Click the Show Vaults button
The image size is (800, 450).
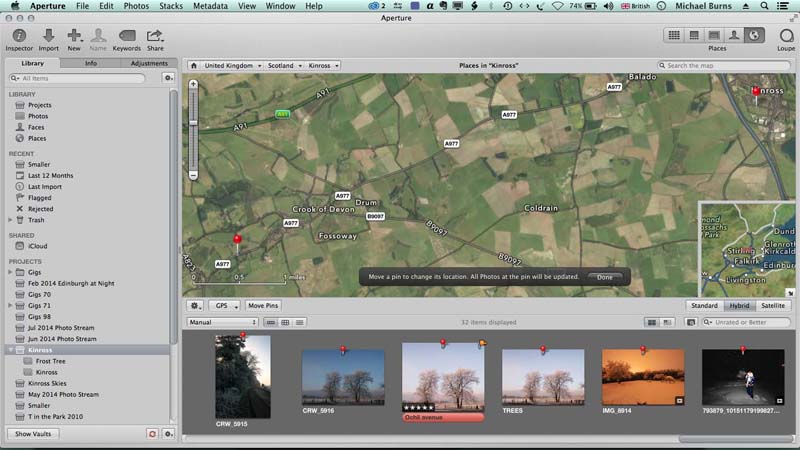pyautogui.click(x=33, y=434)
